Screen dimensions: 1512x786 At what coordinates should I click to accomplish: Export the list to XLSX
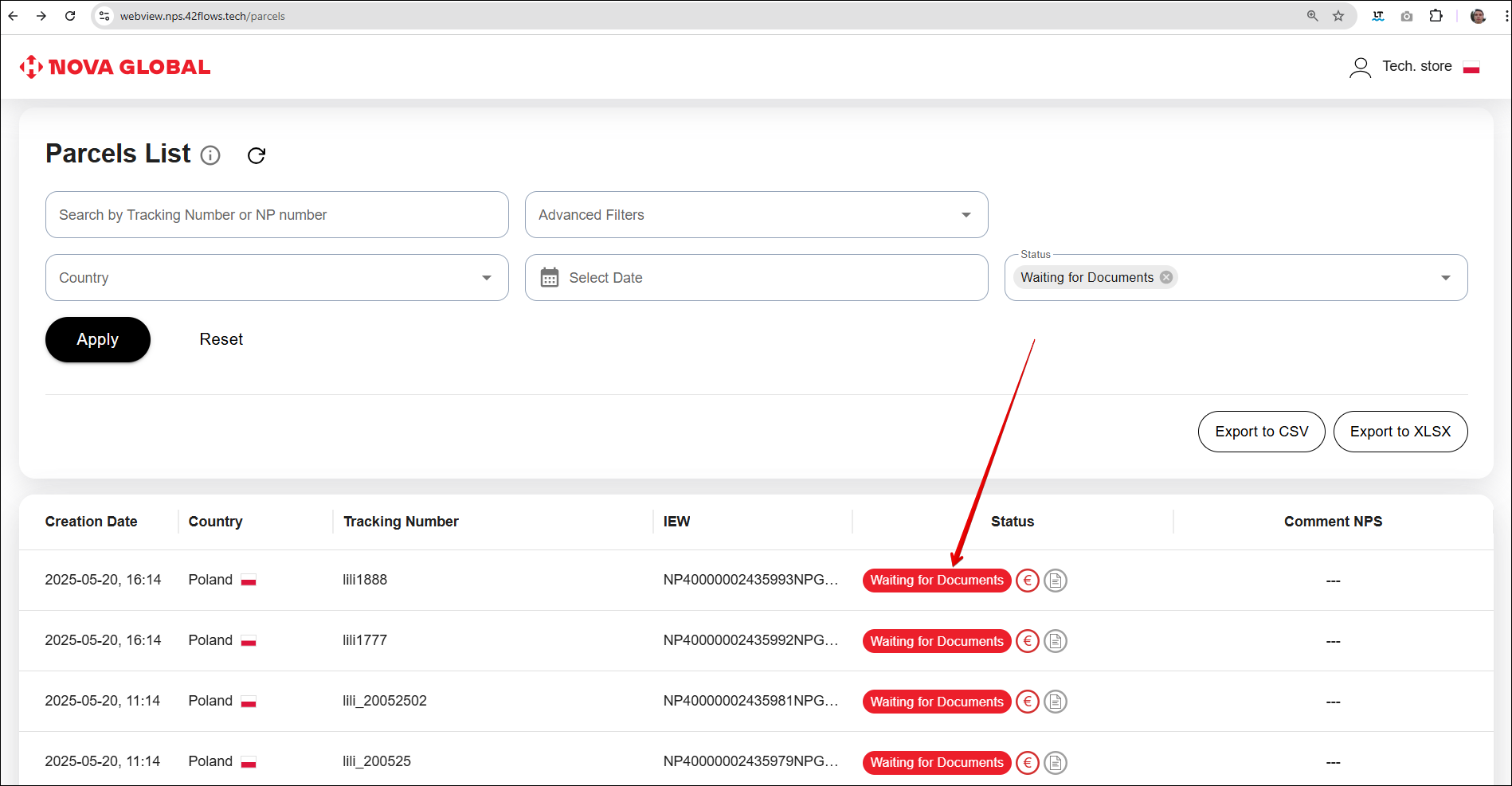[1400, 432]
